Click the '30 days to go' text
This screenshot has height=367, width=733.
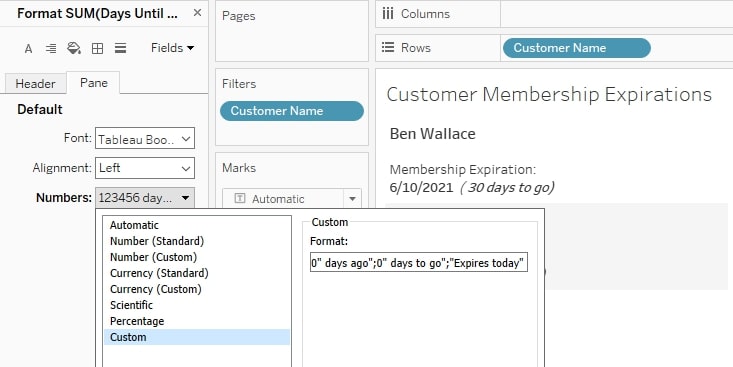(507, 187)
